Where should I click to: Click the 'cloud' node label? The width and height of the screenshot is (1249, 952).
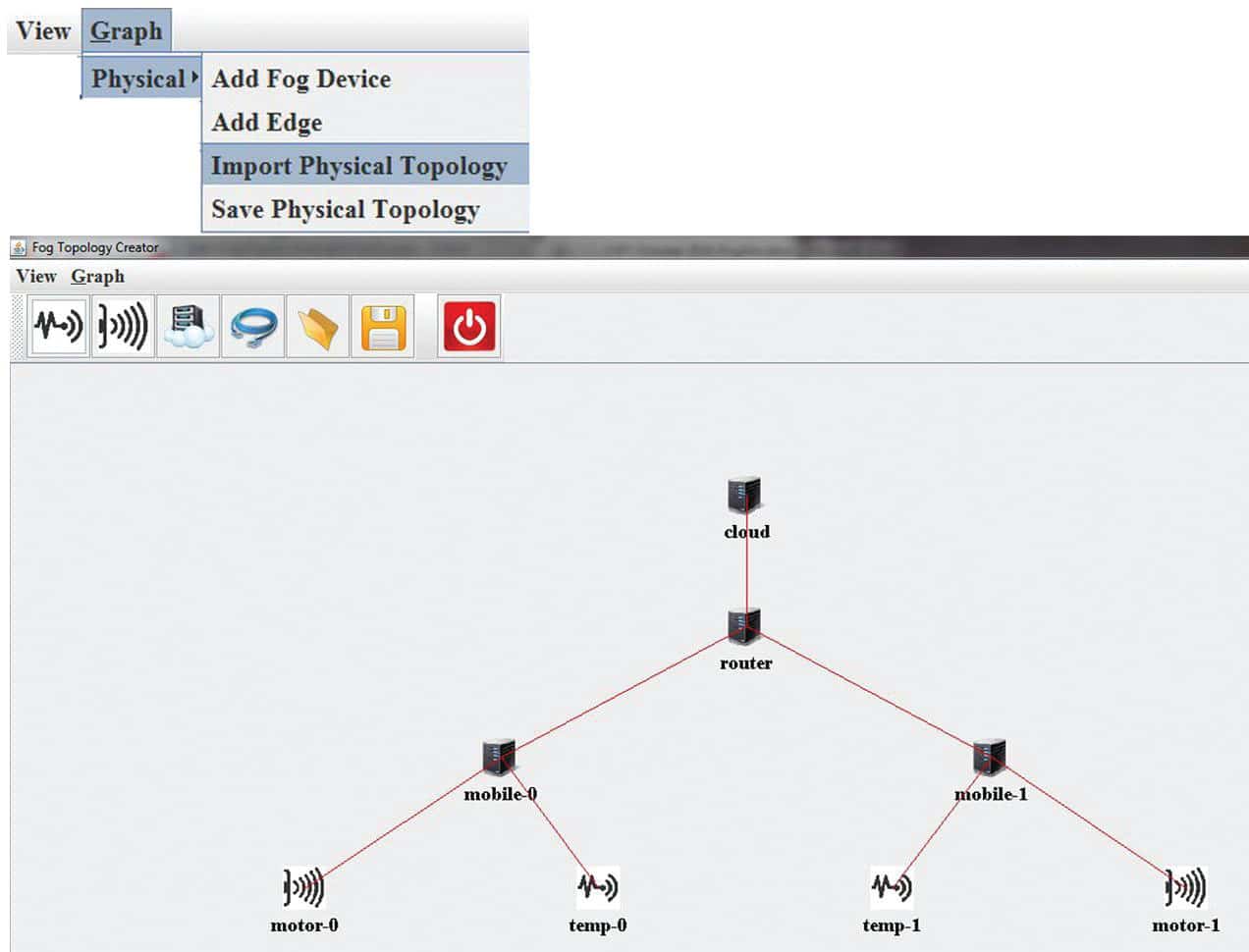(746, 532)
